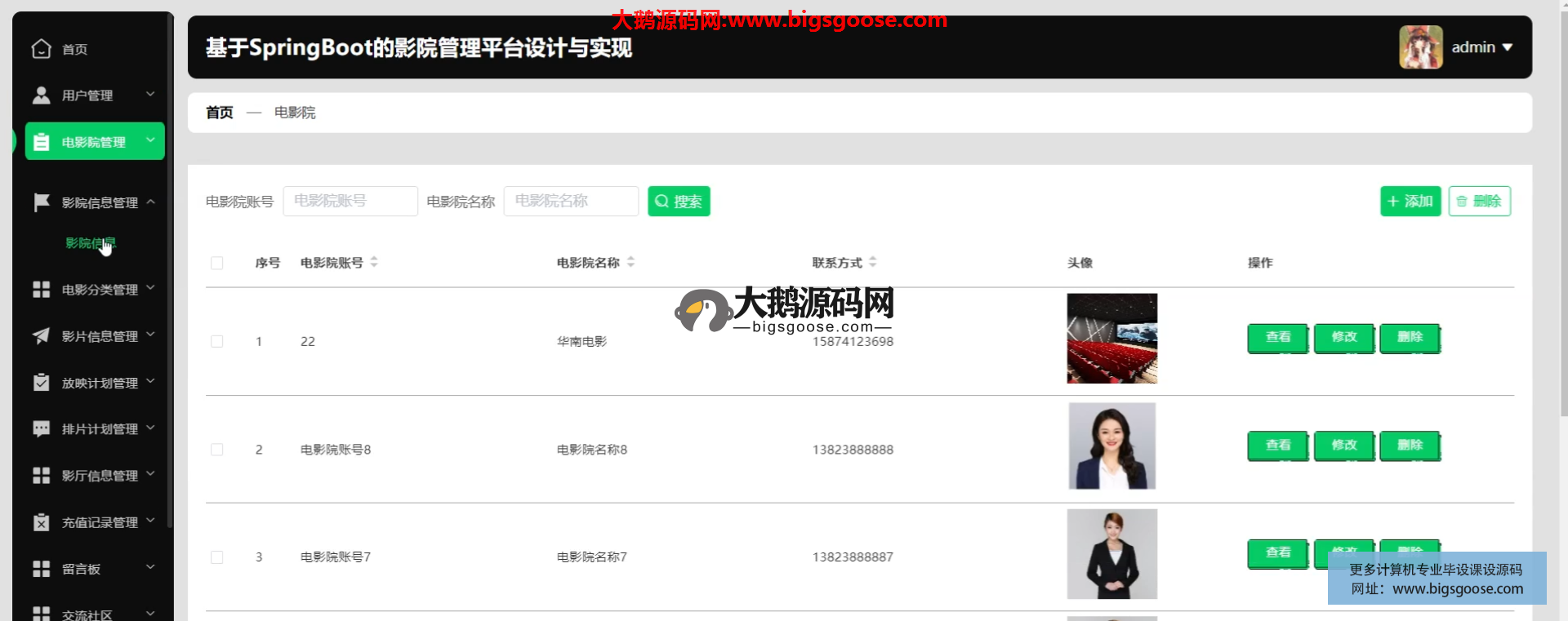Click the sort arrows on 电影院账号 column
This screenshot has height=621, width=1568.
click(x=374, y=262)
